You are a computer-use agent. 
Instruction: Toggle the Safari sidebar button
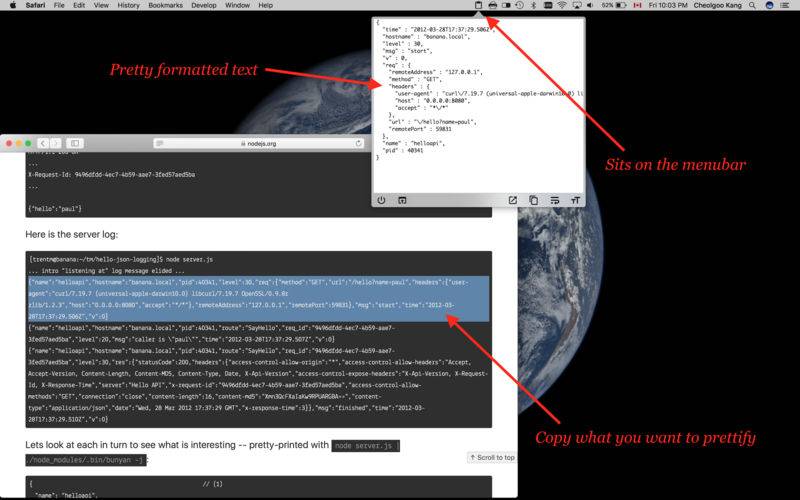pos(75,143)
